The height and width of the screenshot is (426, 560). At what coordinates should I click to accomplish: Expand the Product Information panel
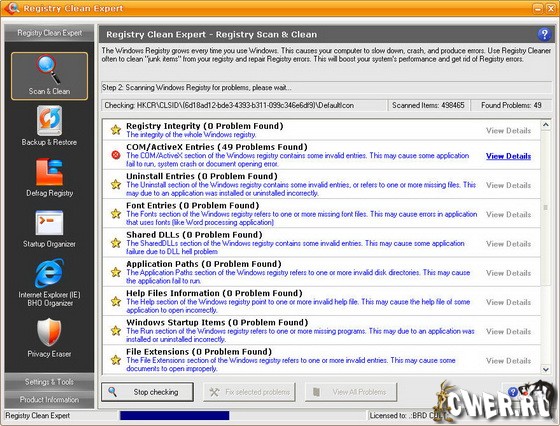pyautogui.click(x=49, y=400)
